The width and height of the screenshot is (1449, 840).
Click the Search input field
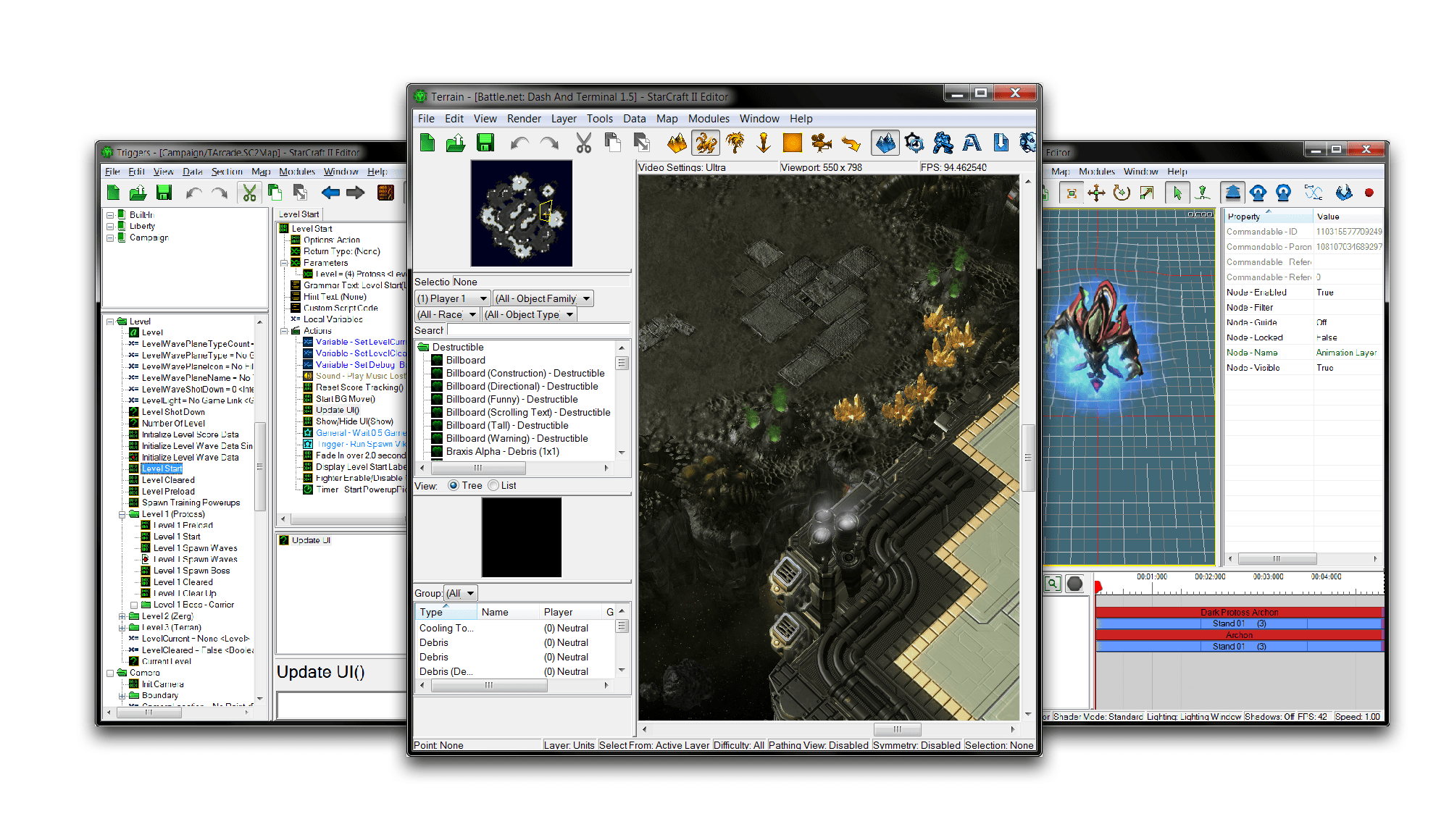tap(538, 330)
